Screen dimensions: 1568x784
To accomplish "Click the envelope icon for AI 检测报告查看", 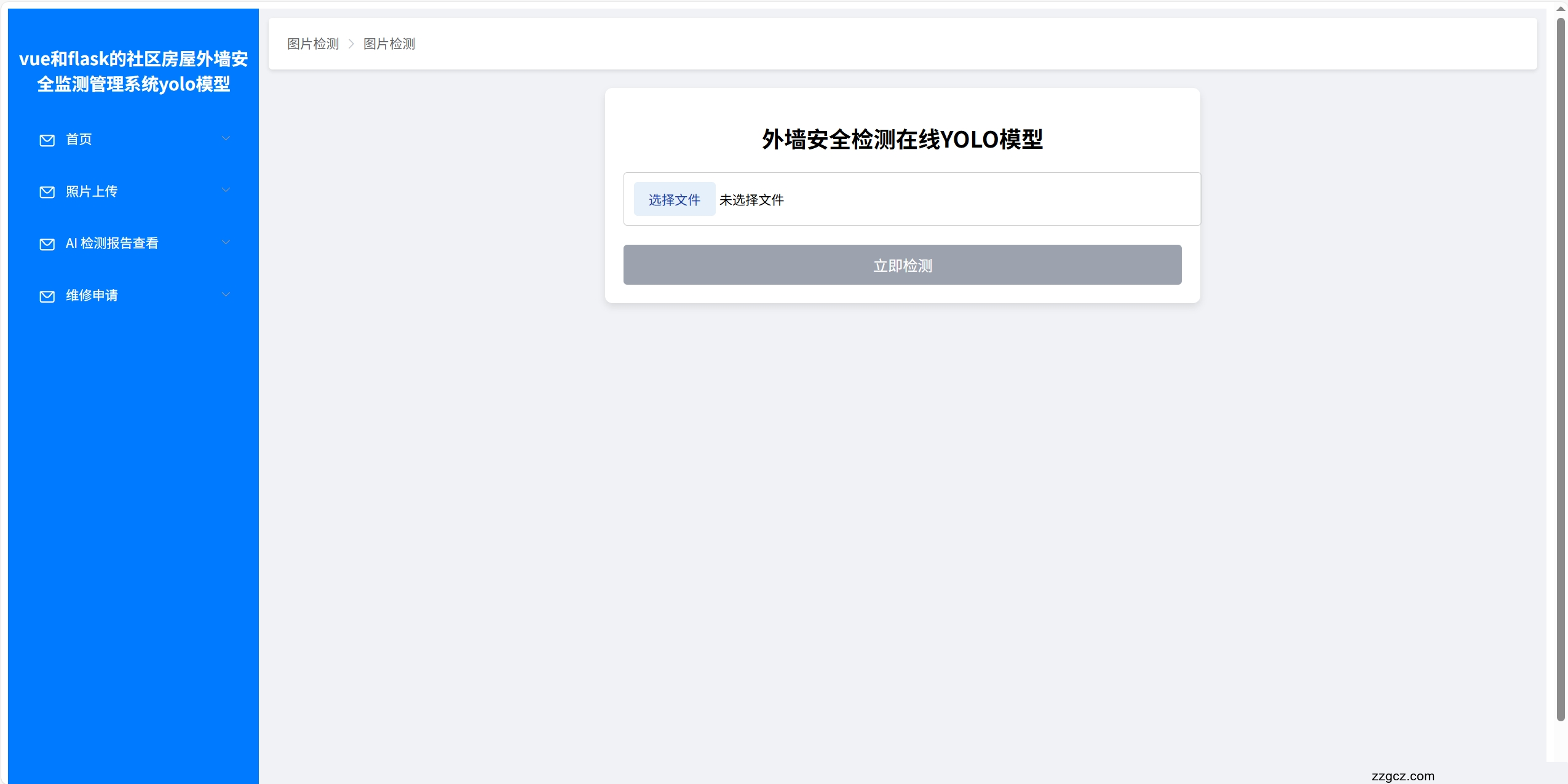I will click(x=47, y=244).
